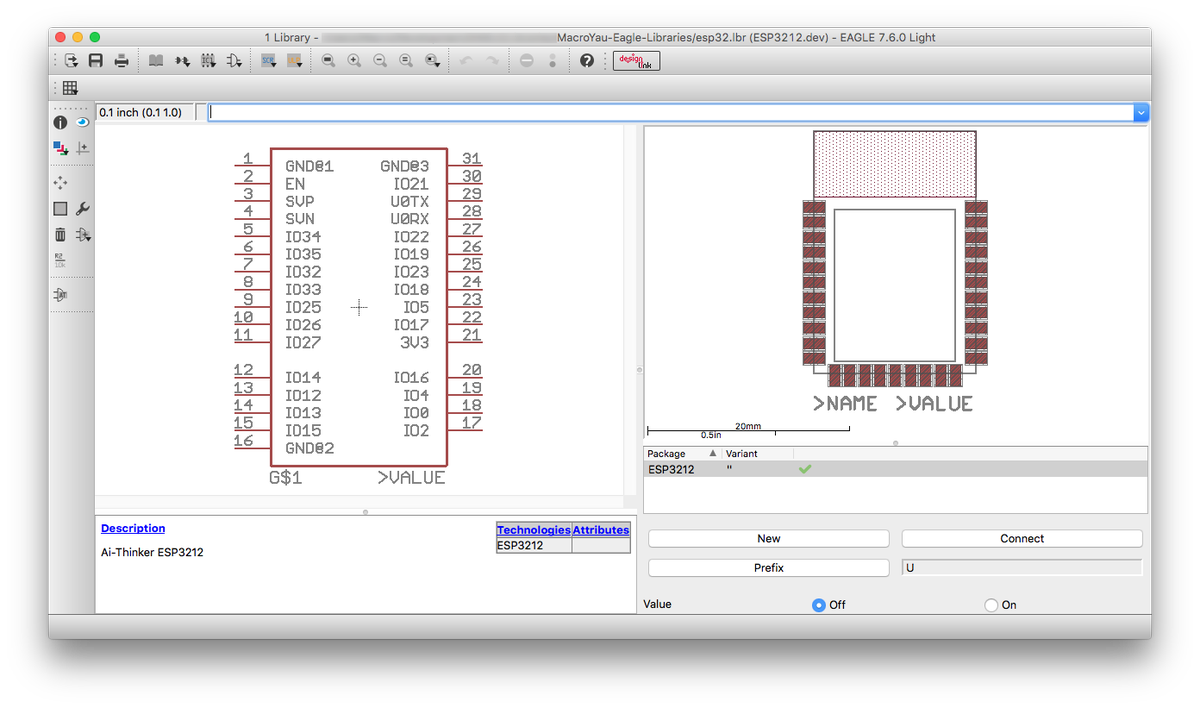Click into the command line input field
The width and height of the screenshot is (1200, 708).
tap(671, 113)
